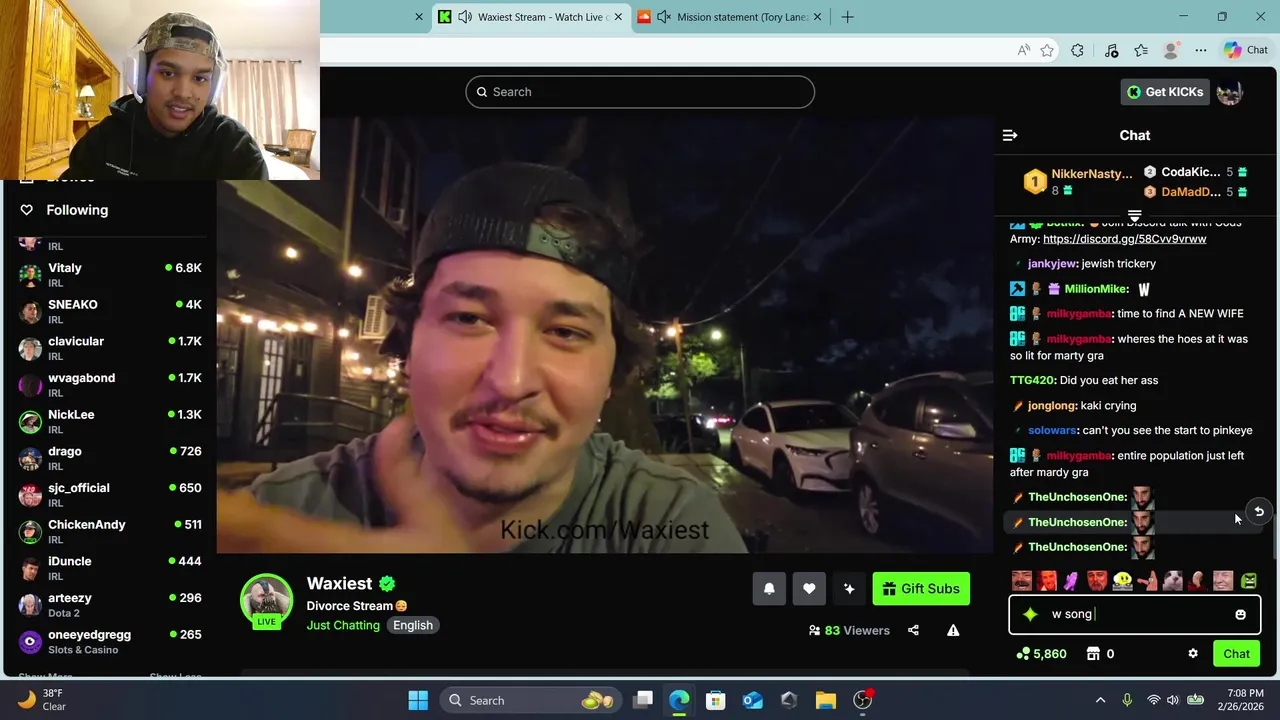This screenshot has height=720, width=1280.
Task: Open Edge Settings and more ellipsis
Action: pos(1201,50)
